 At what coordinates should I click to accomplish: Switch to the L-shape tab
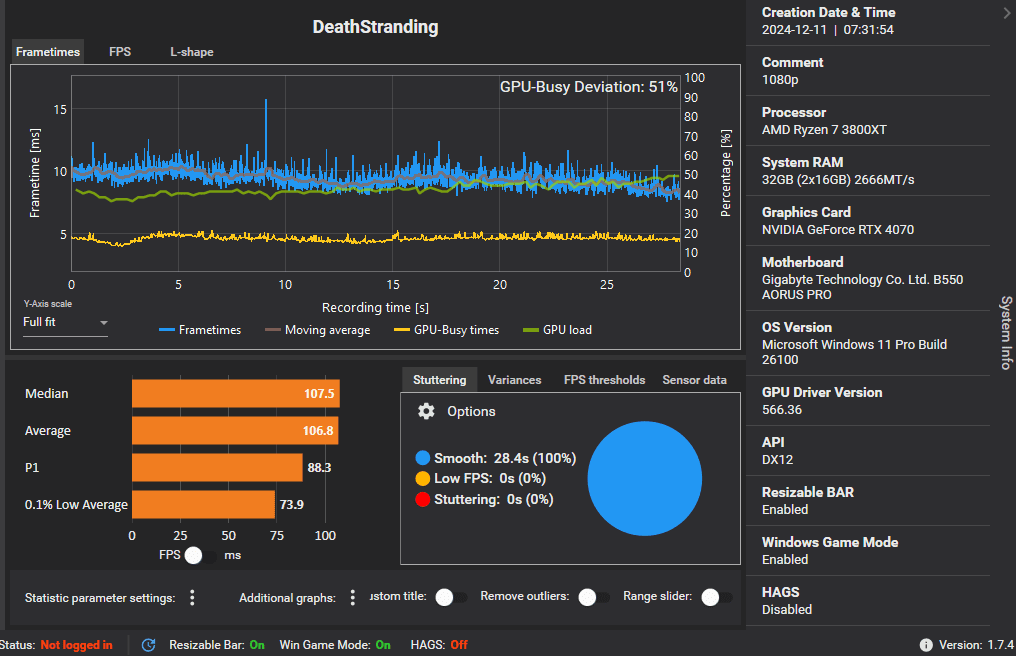tap(192, 52)
